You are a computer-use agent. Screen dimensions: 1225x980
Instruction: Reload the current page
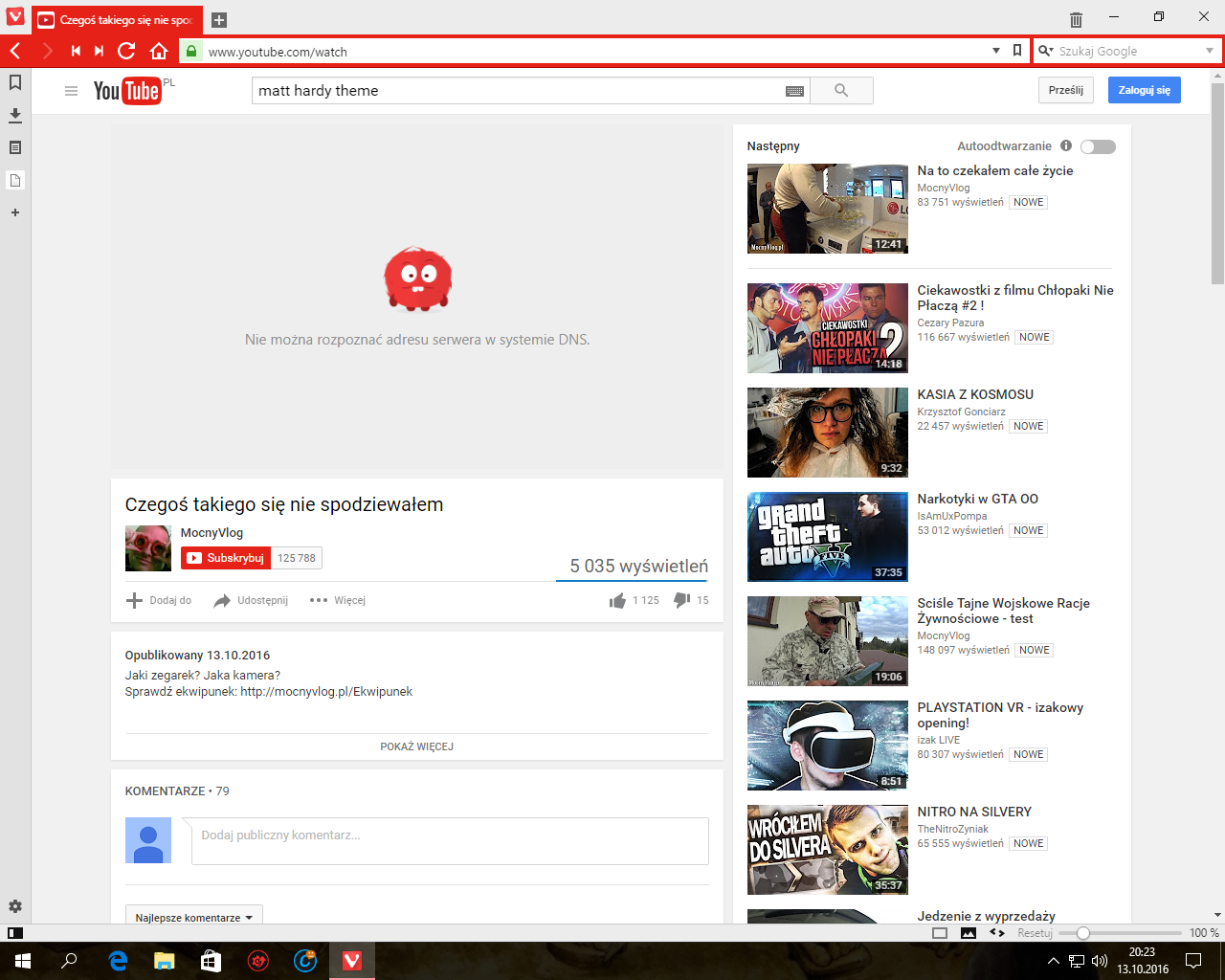click(126, 52)
